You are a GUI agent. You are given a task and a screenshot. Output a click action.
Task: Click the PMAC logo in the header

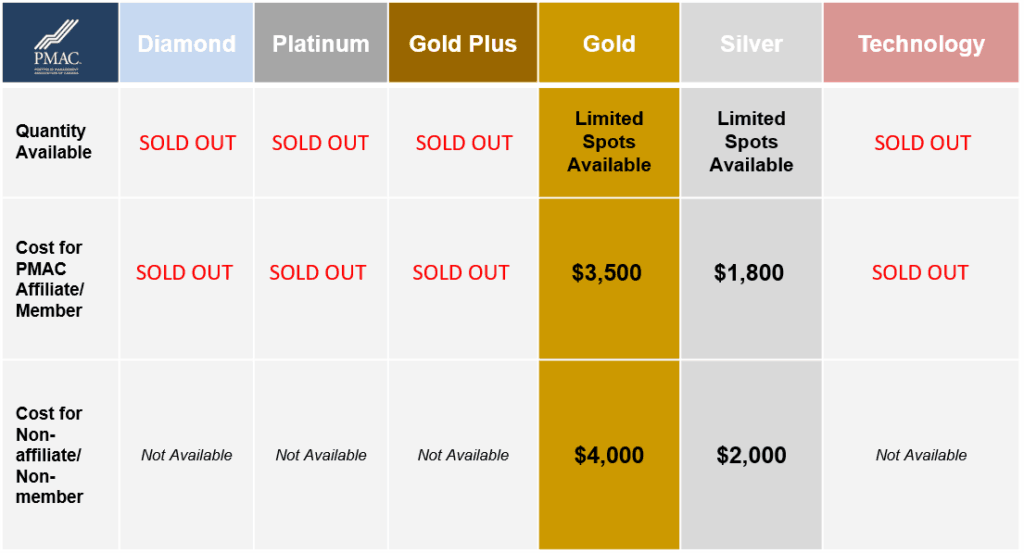[x=57, y=47]
